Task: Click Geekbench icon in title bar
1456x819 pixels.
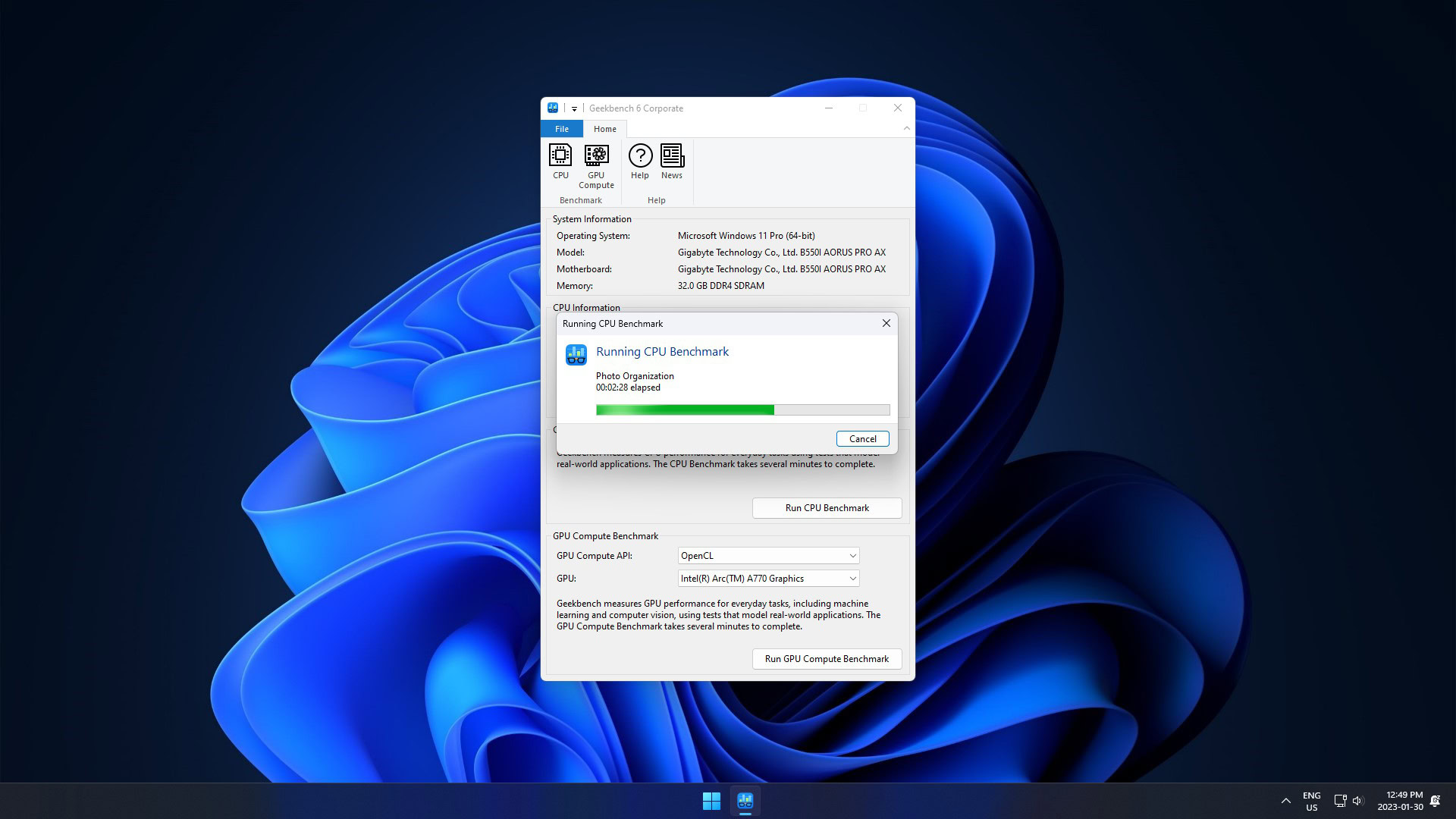Action: (x=553, y=108)
